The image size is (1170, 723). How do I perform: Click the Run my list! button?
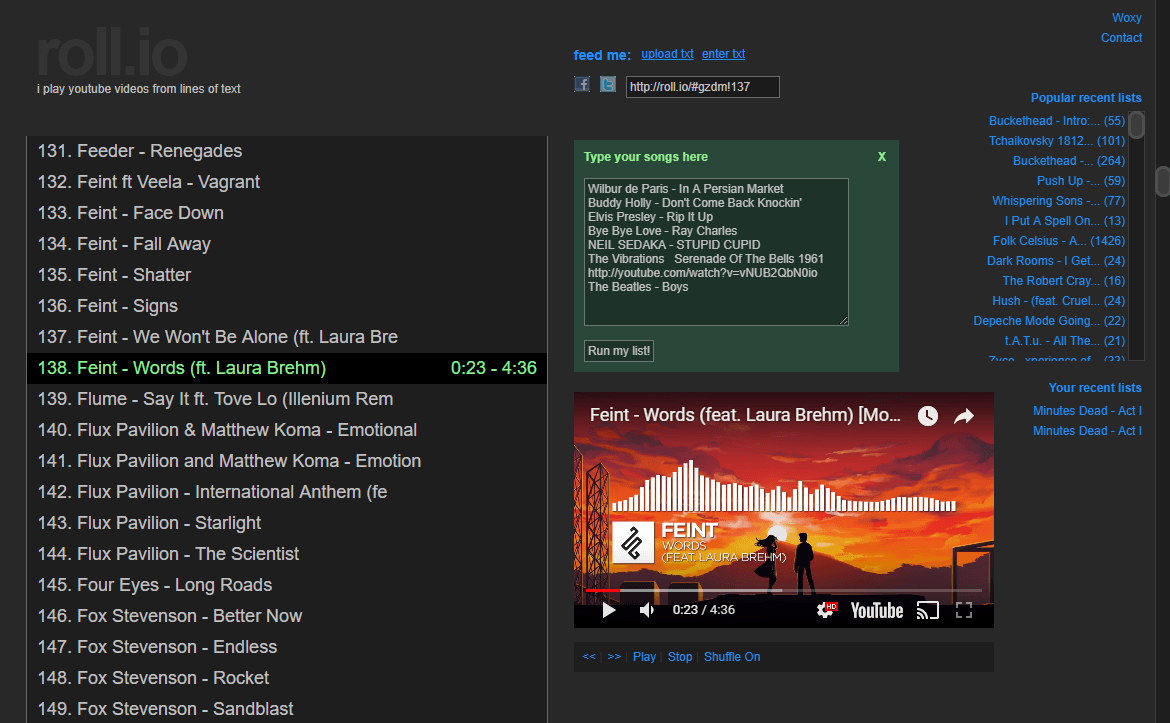619,351
